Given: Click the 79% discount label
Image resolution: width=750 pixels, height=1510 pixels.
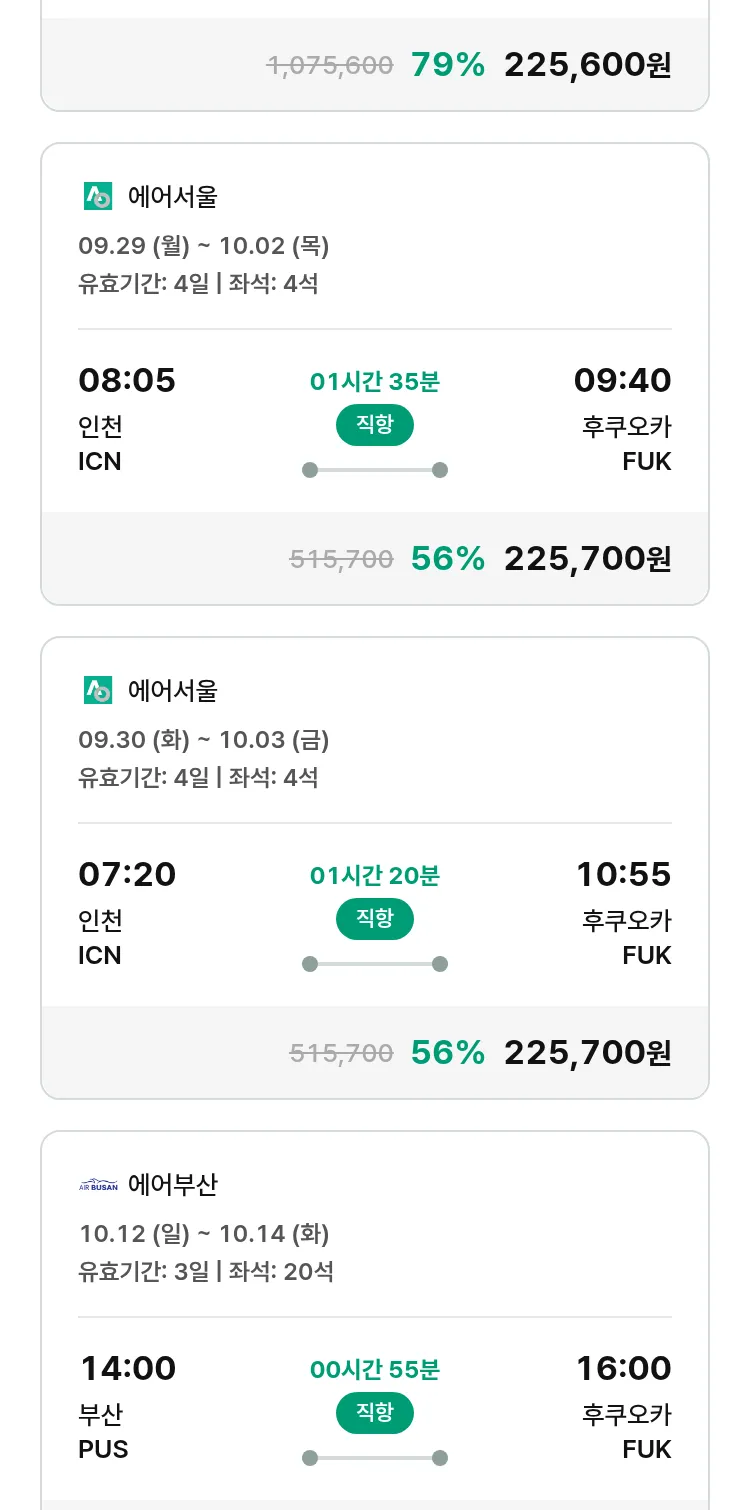Looking at the screenshot, I should [447, 65].
